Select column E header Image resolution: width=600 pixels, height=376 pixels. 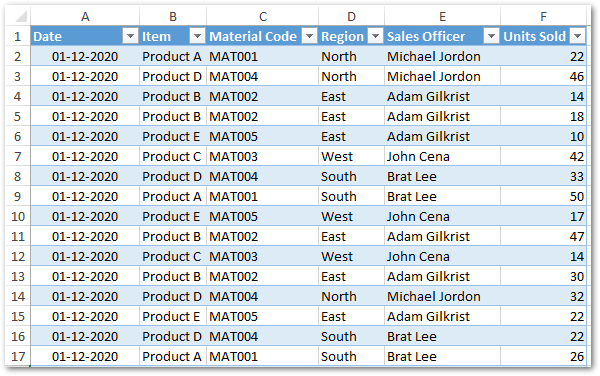click(442, 16)
